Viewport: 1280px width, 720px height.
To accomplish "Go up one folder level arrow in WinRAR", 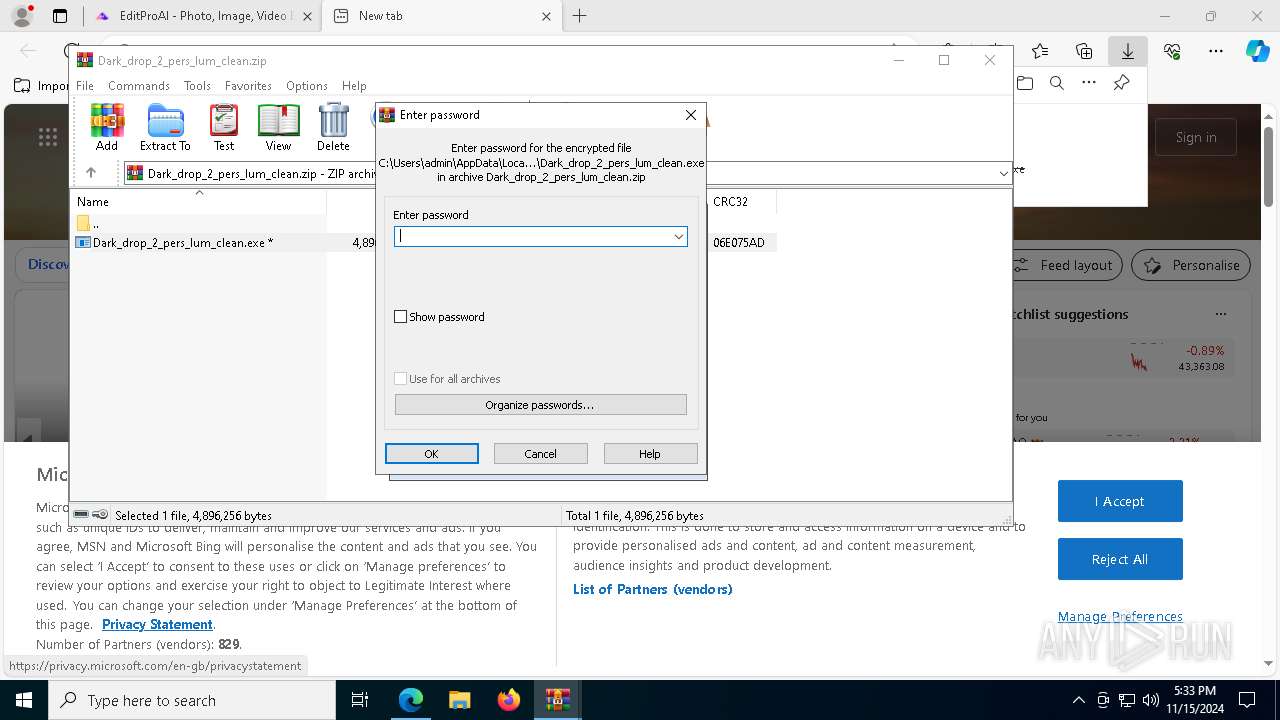I will (91, 173).
